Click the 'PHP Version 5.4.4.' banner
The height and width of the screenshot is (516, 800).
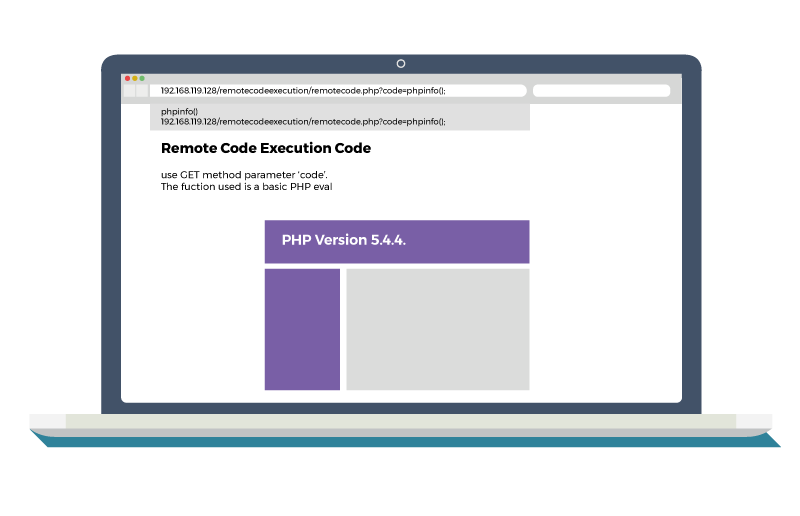tap(397, 242)
